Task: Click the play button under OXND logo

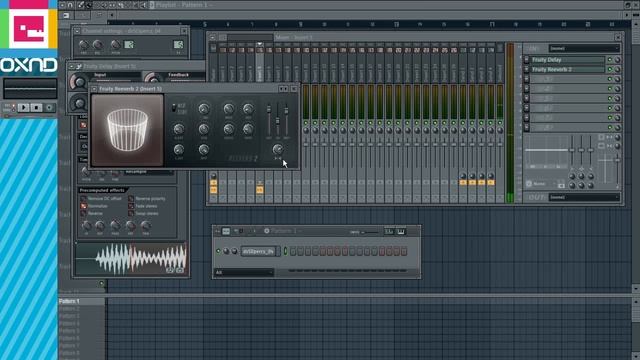Action: click(x=23, y=108)
